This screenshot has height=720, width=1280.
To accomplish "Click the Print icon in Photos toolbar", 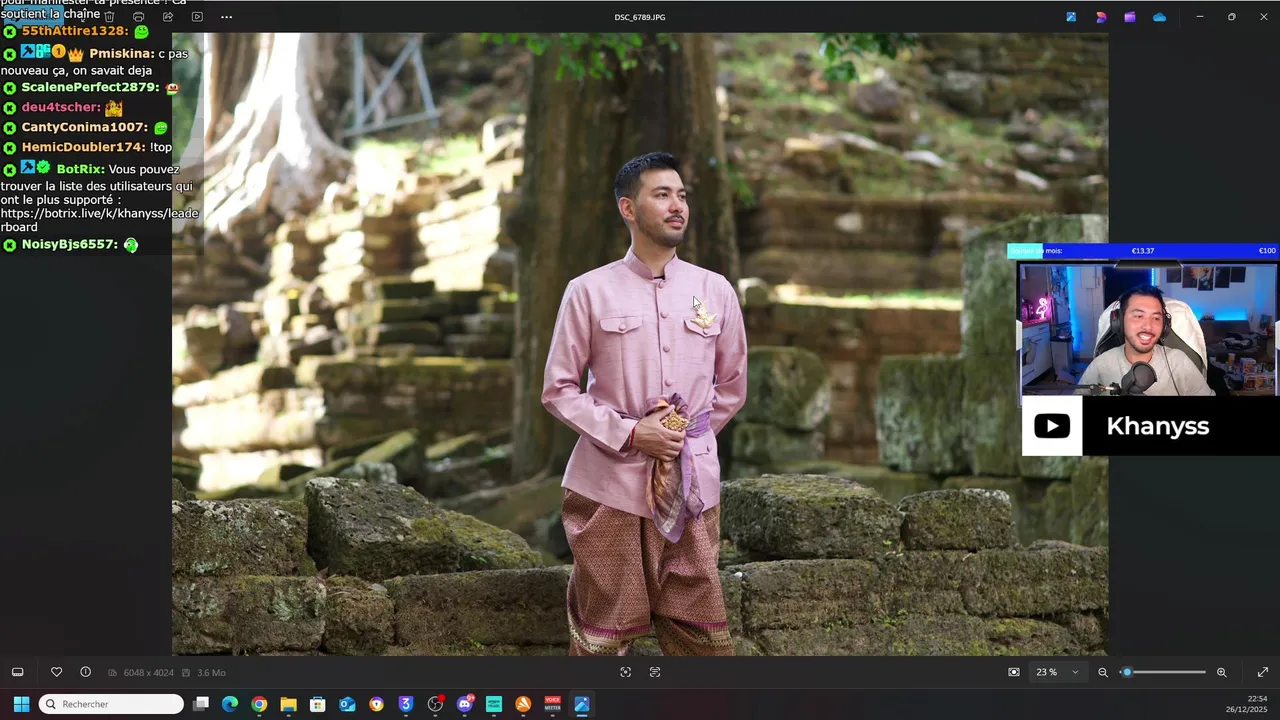I will (x=138, y=17).
